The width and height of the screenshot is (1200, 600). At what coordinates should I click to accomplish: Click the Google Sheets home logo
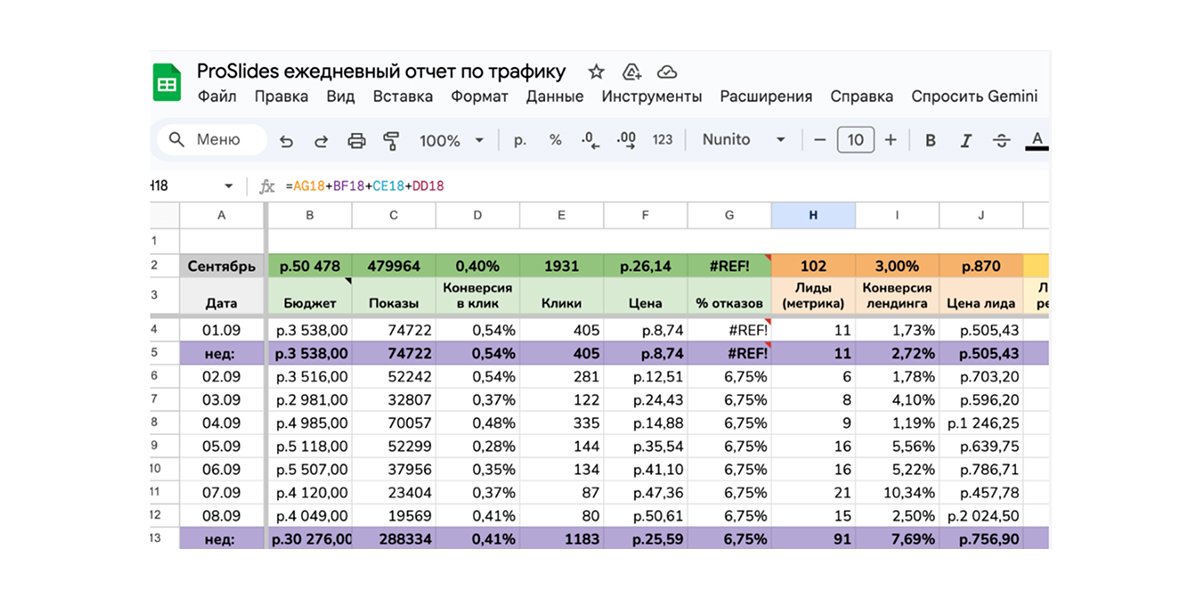(x=166, y=83)
